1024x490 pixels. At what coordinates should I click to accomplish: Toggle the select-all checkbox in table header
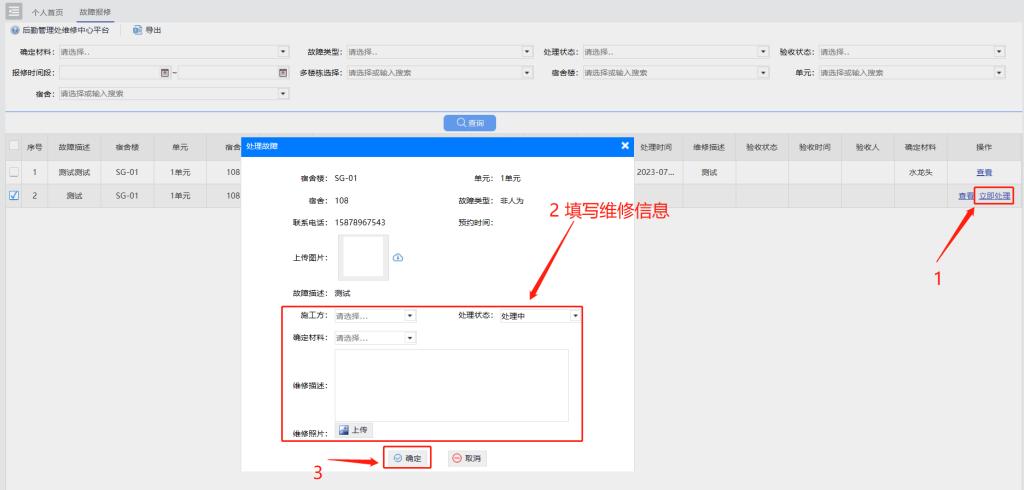click(14, 147)
